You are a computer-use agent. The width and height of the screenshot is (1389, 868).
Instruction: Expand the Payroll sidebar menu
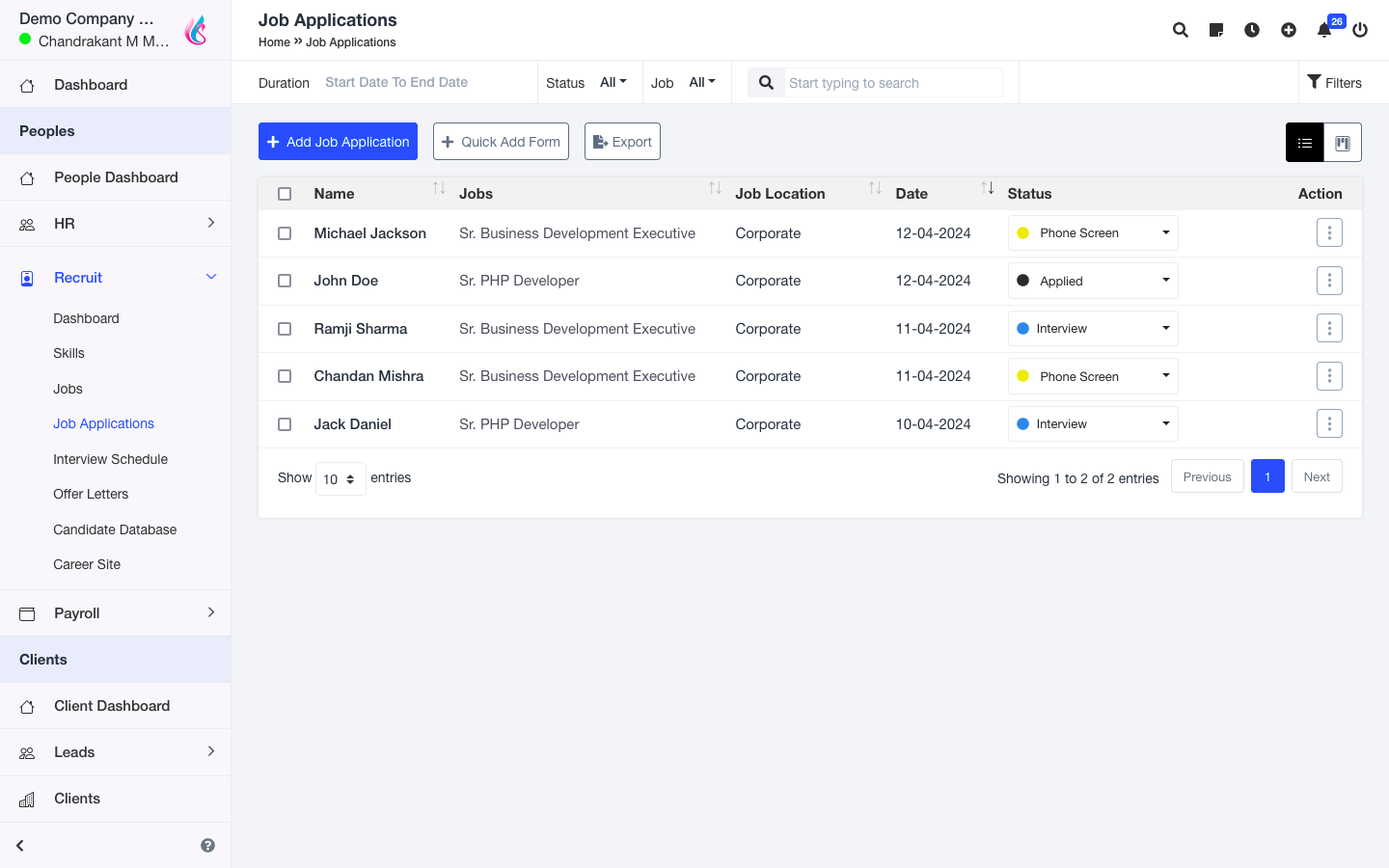[x=116, y=613]
